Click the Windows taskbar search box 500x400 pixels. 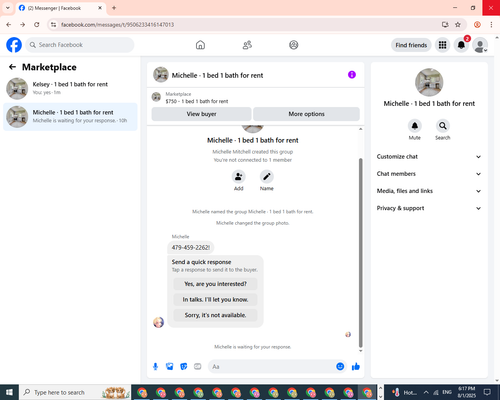75,392
